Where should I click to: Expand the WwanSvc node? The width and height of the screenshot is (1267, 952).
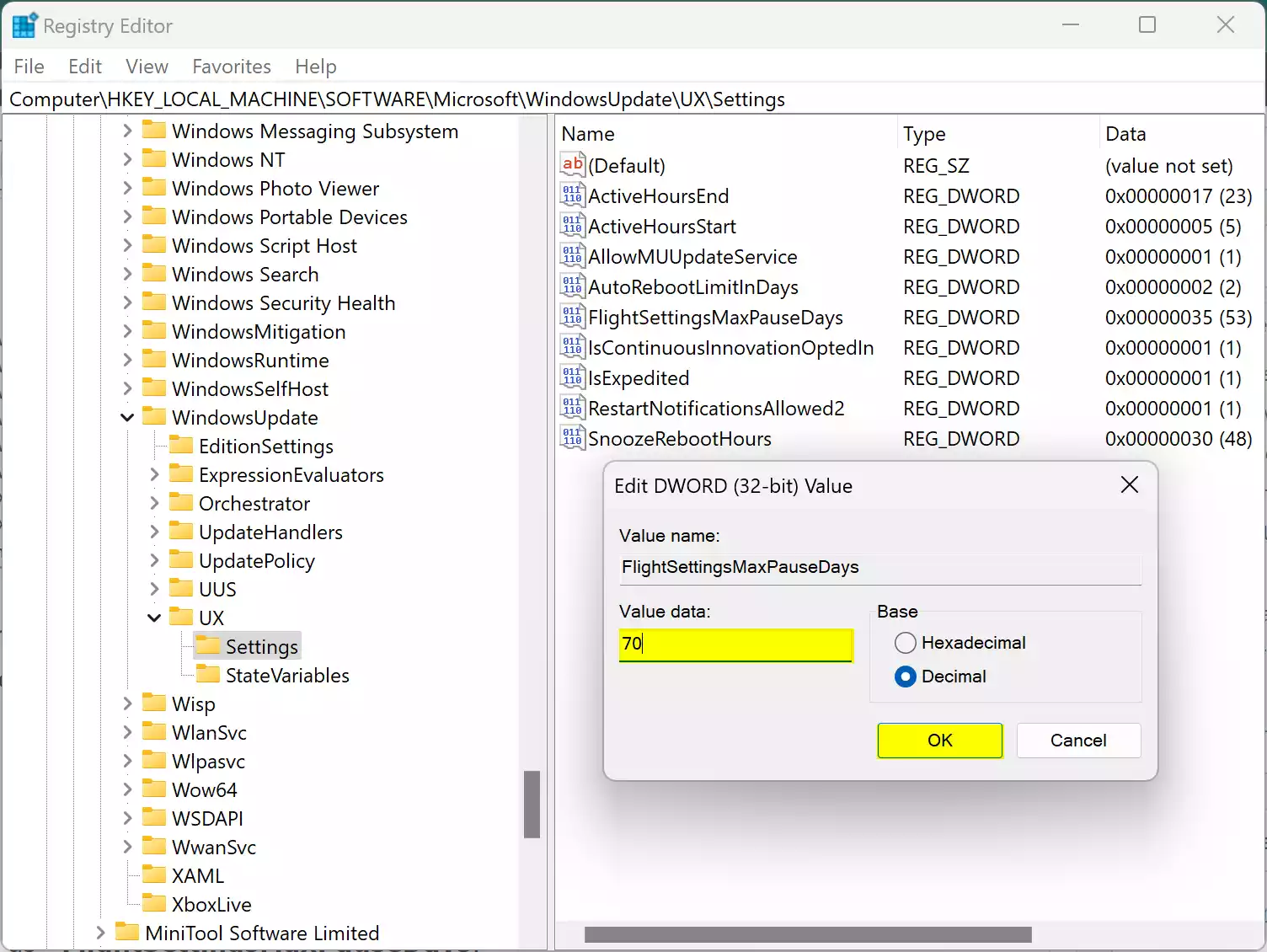[x=127, y=847]
